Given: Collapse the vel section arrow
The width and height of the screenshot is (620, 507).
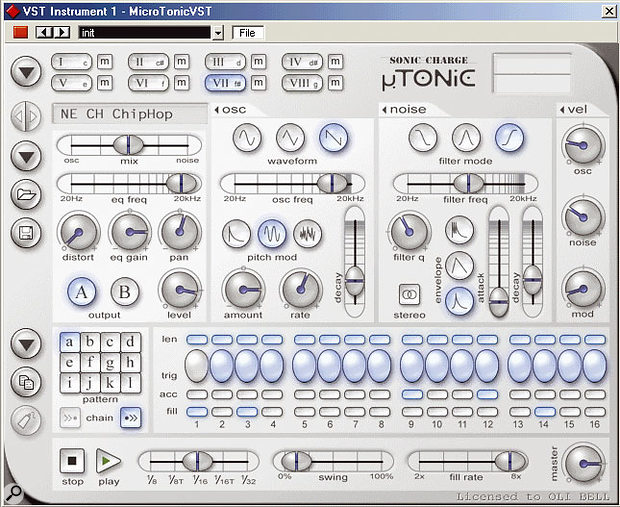Looking at the screenshot, I should click(x=562, y=110).
